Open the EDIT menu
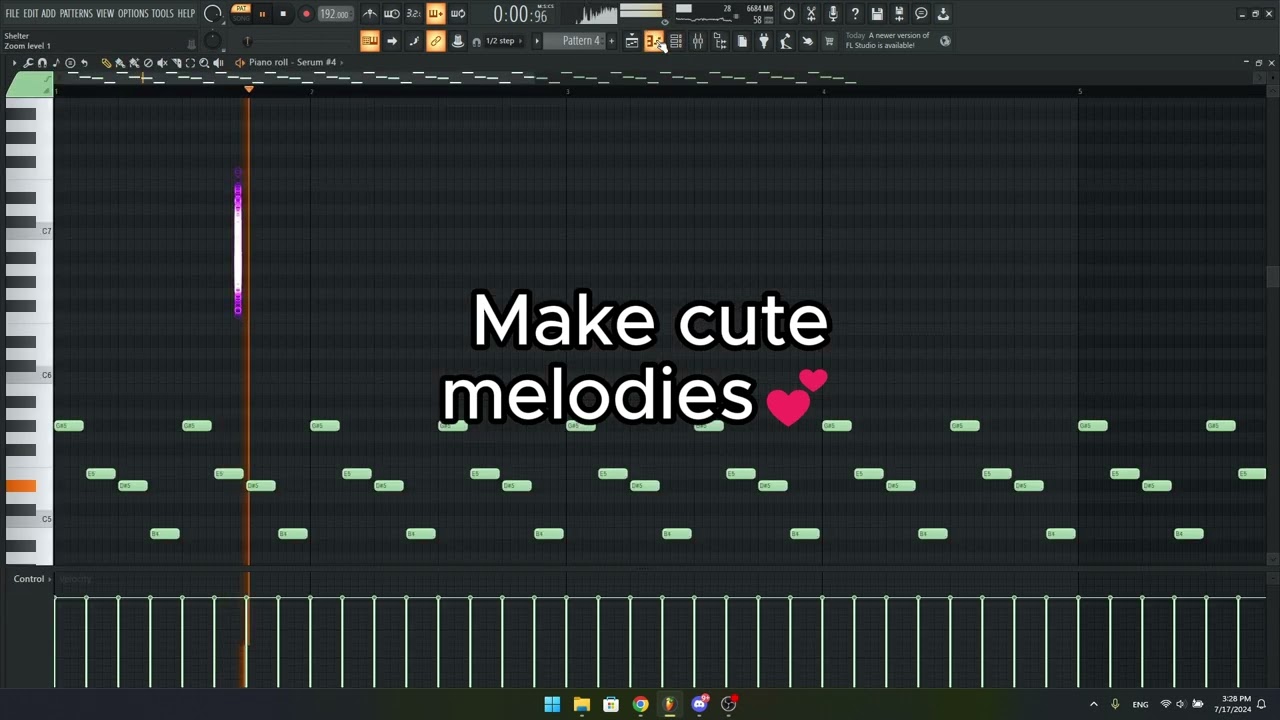1280x720 pixels. pyautogui.click(x=30, y=14)
